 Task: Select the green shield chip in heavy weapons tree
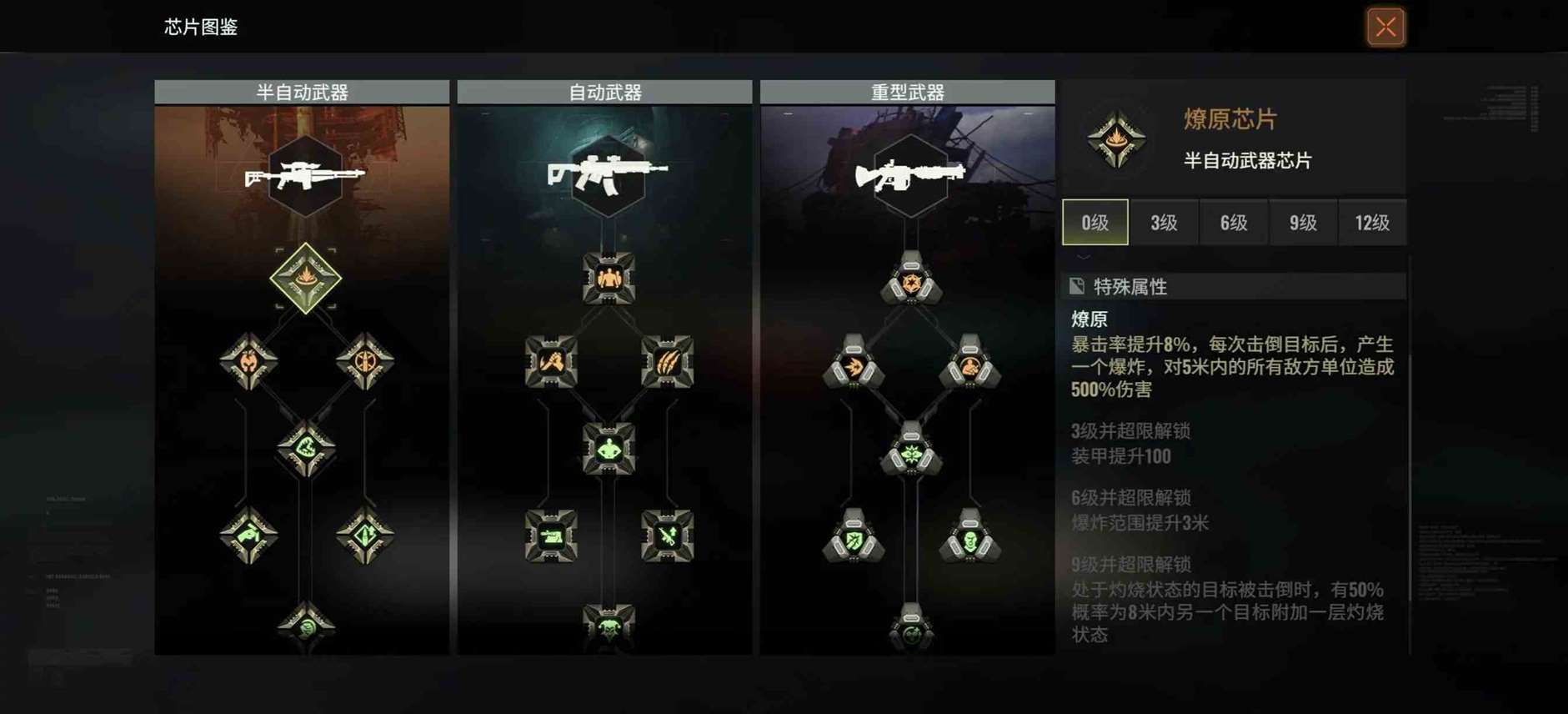pos(854,538)
